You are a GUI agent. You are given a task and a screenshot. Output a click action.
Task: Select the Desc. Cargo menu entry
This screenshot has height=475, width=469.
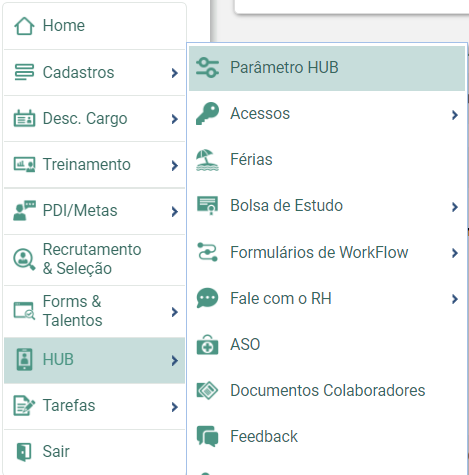coord(94,119)
